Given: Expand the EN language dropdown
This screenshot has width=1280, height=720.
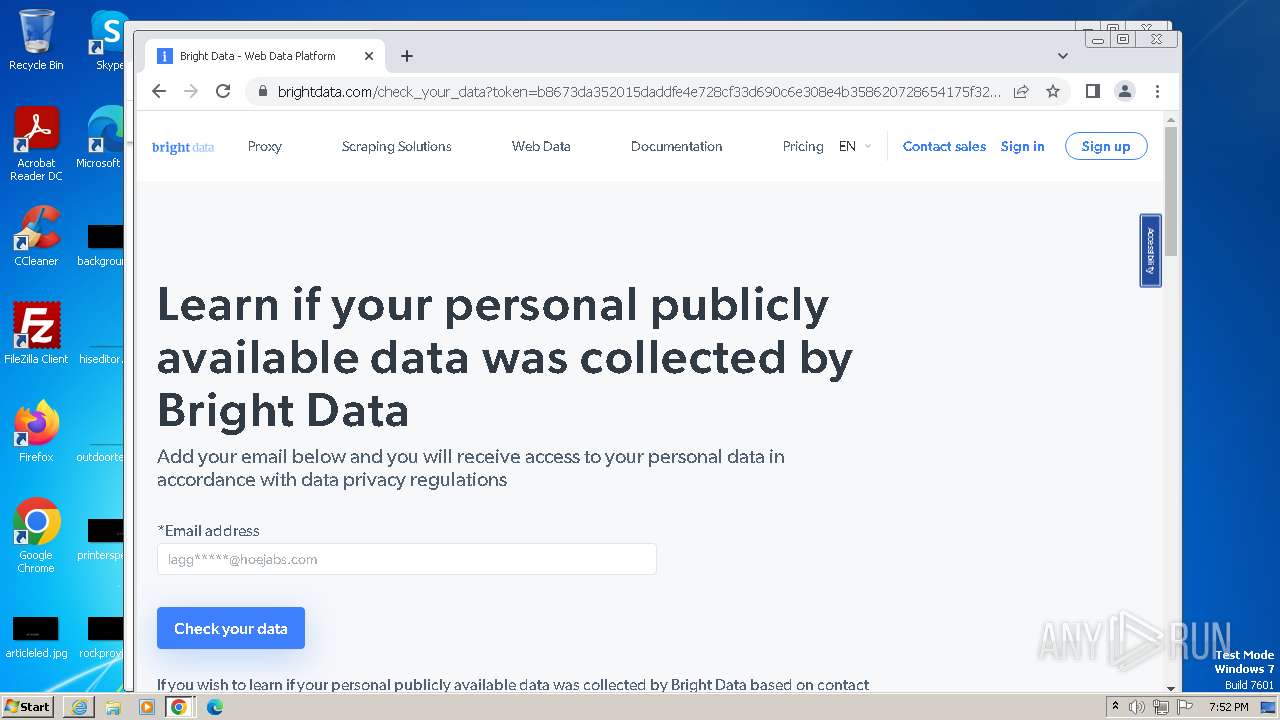Looking at the screenshot, I should pos(855,146).
